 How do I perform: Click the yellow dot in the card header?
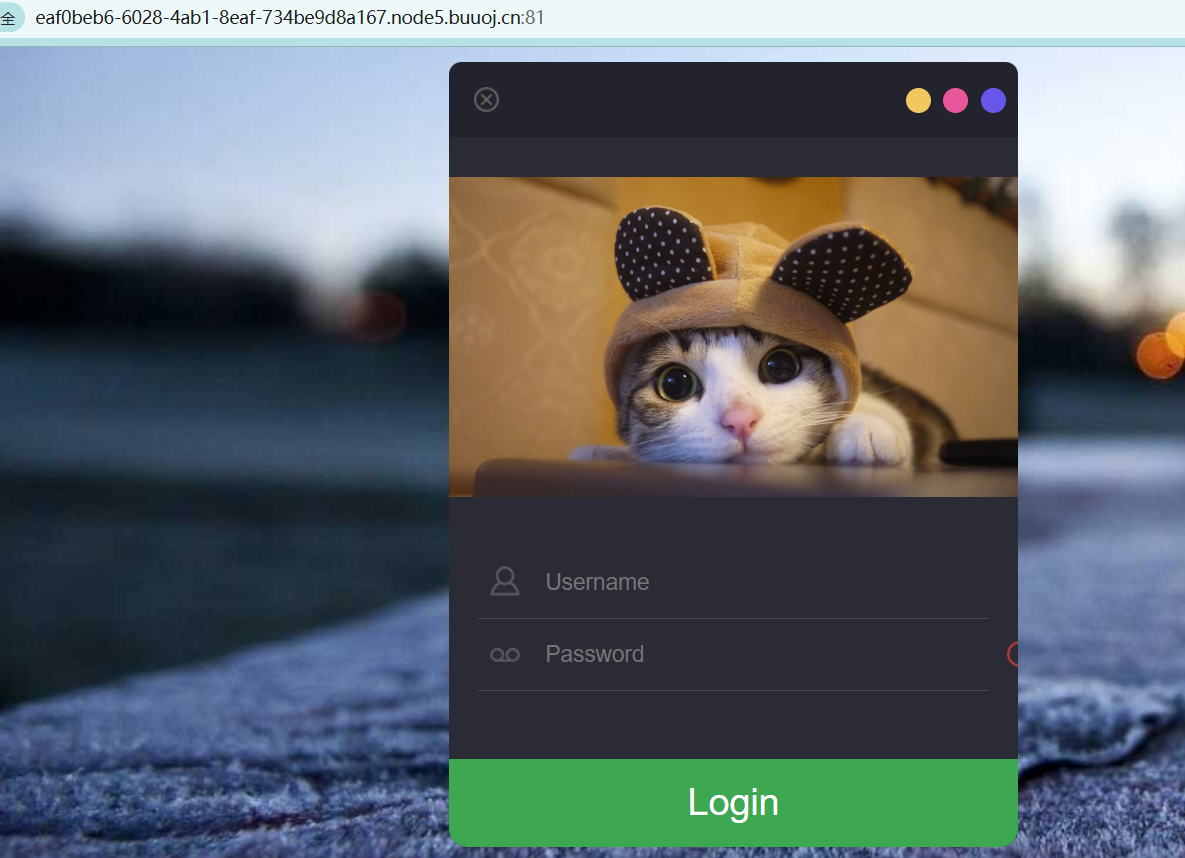pos(918,101)
